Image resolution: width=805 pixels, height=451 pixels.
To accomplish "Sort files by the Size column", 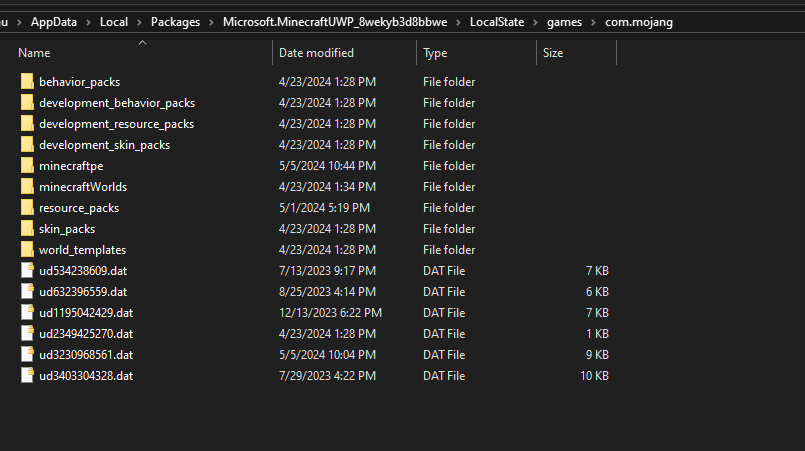I will coord(555,53).
